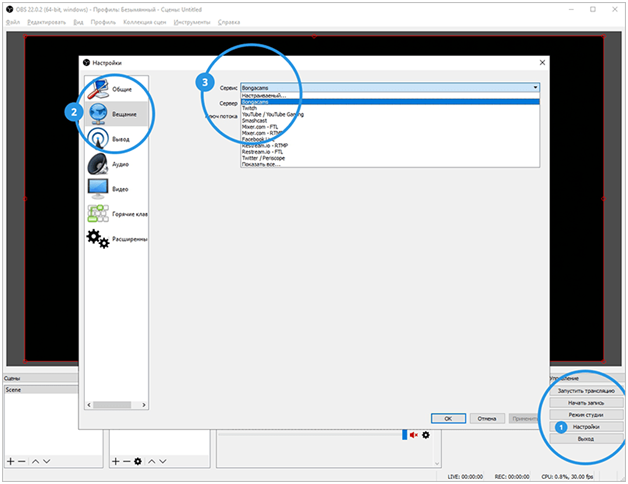Open the Вид menu
The image size is (628, 484).
point(78,22)
